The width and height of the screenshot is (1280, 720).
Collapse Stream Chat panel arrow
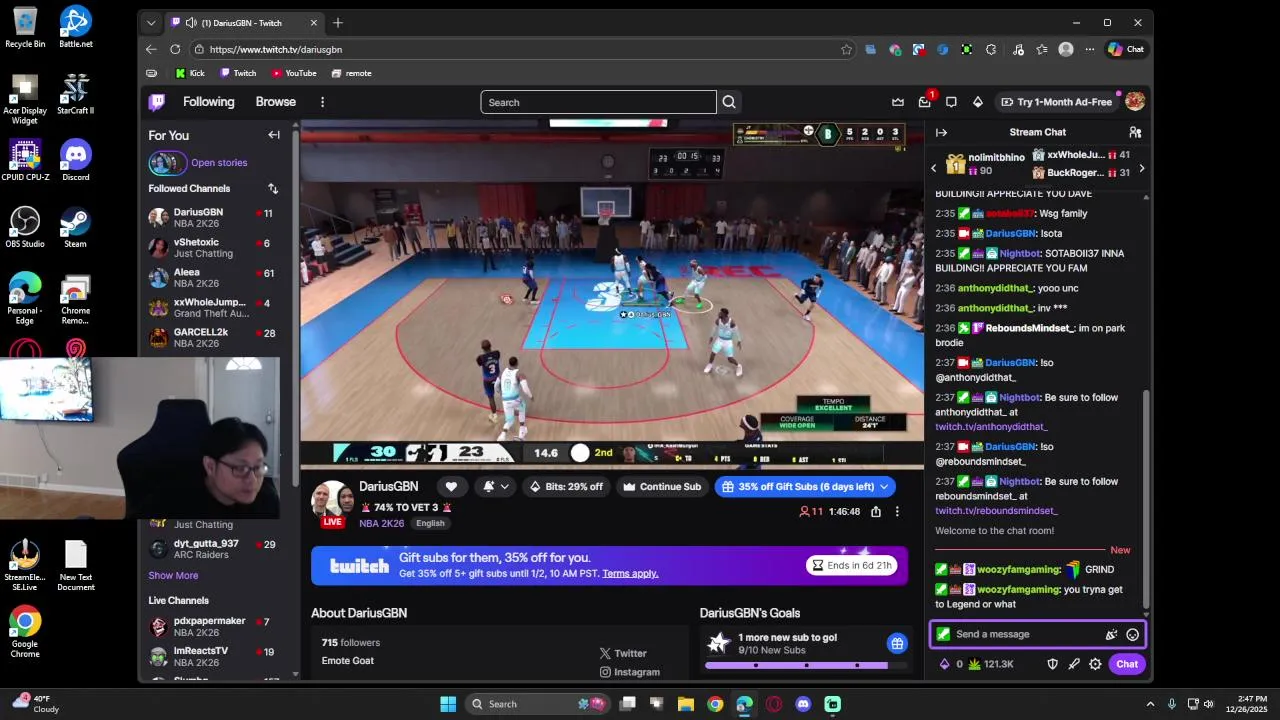[x=941, y=132]
